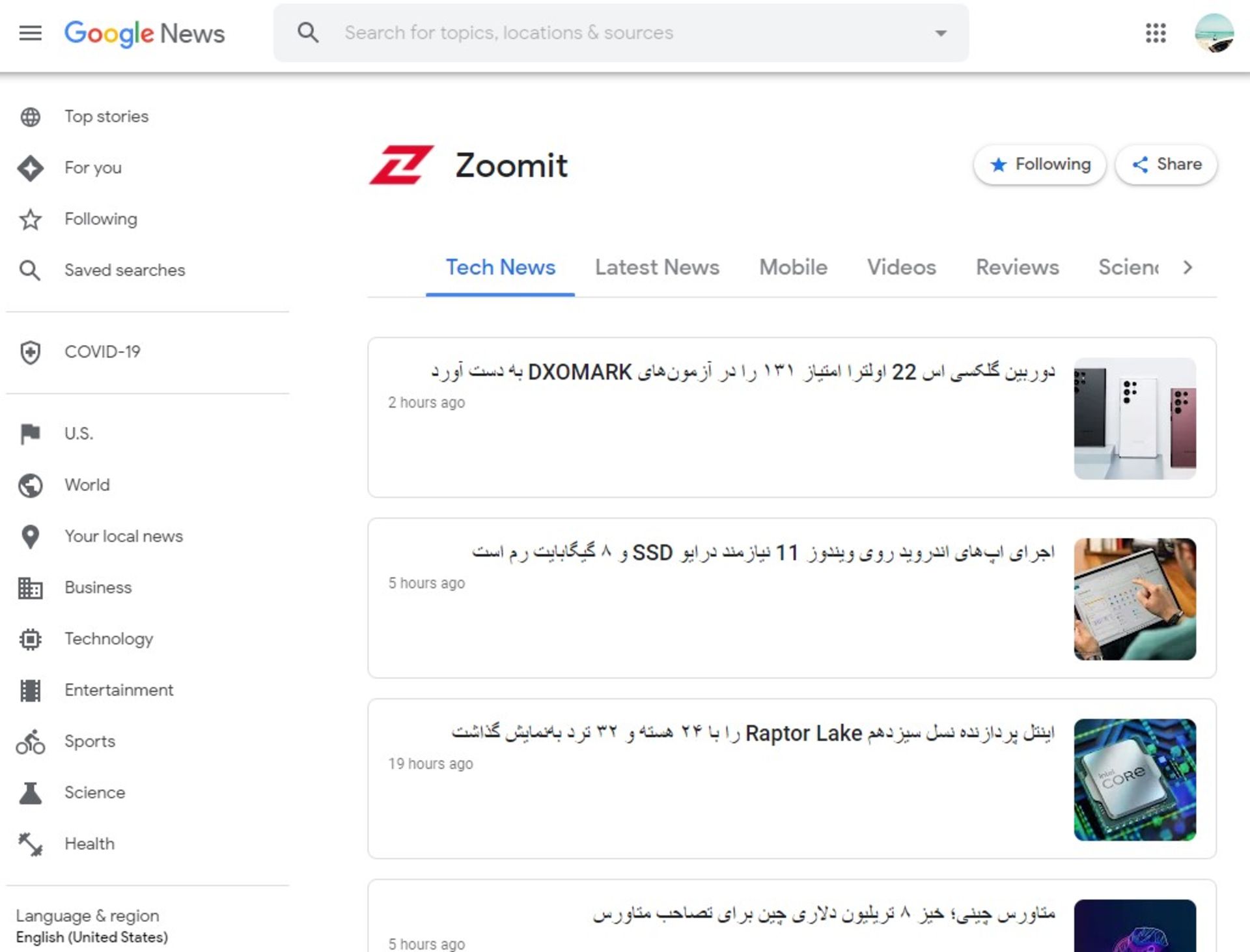1250x952 pixels.
Task: Click the World globe icon
Action: tap(30, 485)
